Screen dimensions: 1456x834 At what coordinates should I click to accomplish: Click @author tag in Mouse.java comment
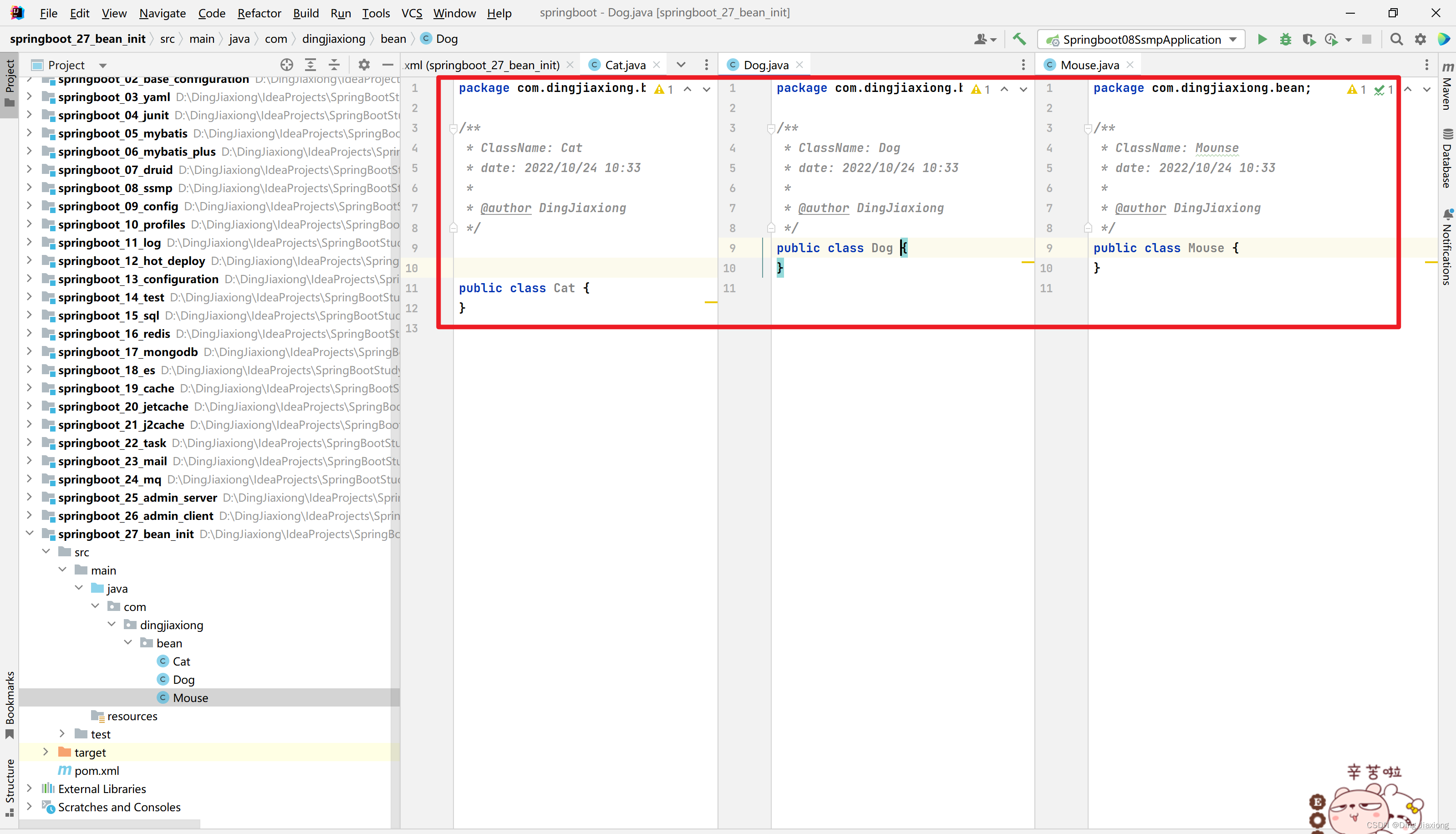pos(1140,208)
